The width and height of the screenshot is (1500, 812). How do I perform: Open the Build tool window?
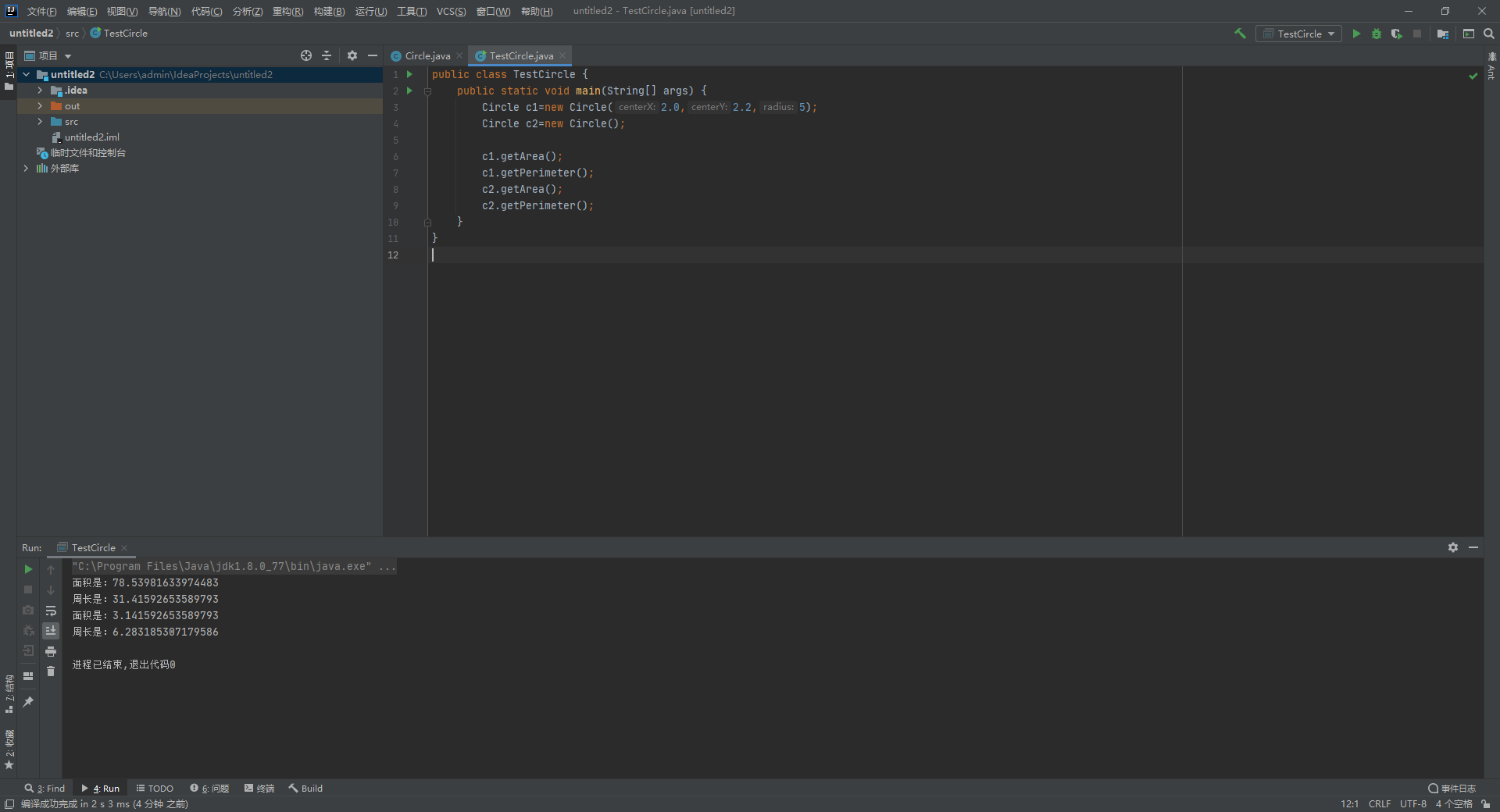point(305,789)
